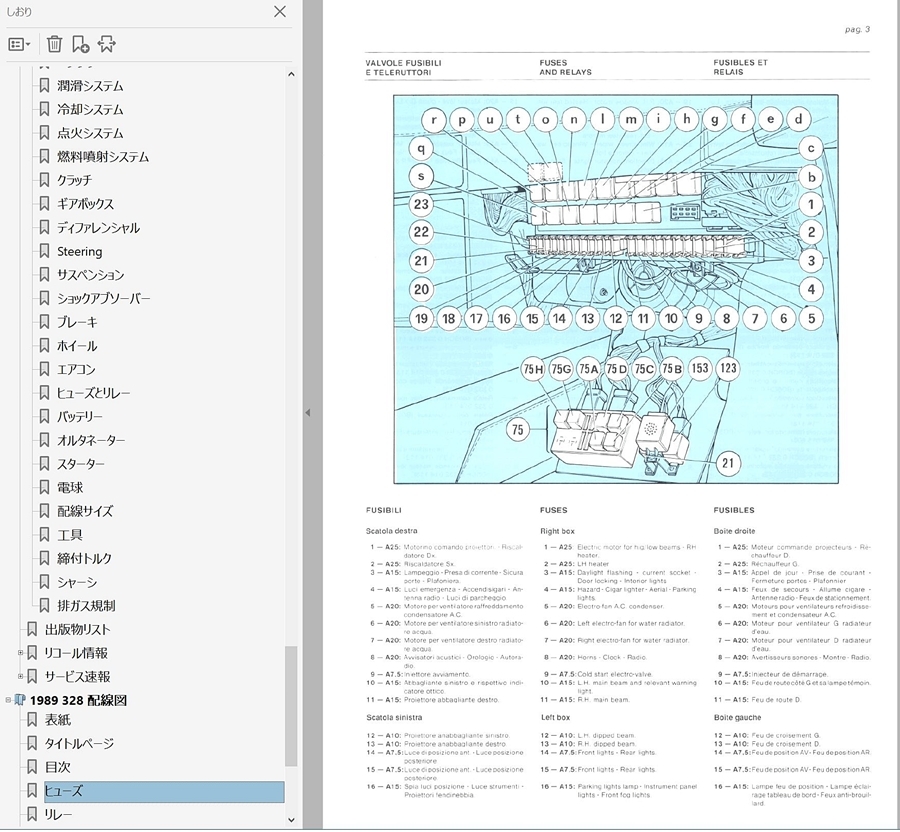Select the サービス速報 bookmark
The width and height of the screenshot is (900, 832).
point(77,677)
